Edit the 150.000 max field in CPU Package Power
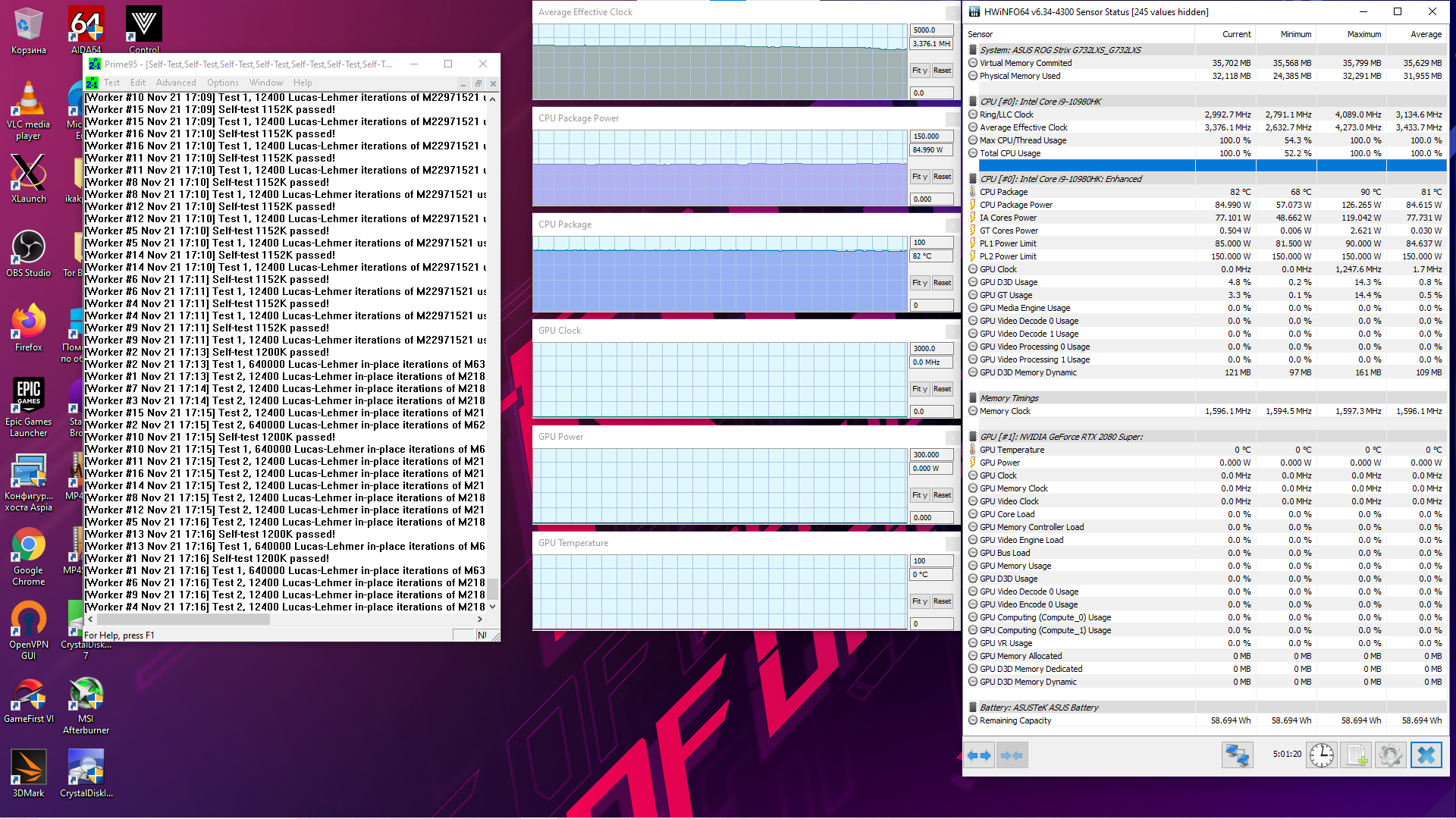 pyautogui.click(x=931, y=136)
